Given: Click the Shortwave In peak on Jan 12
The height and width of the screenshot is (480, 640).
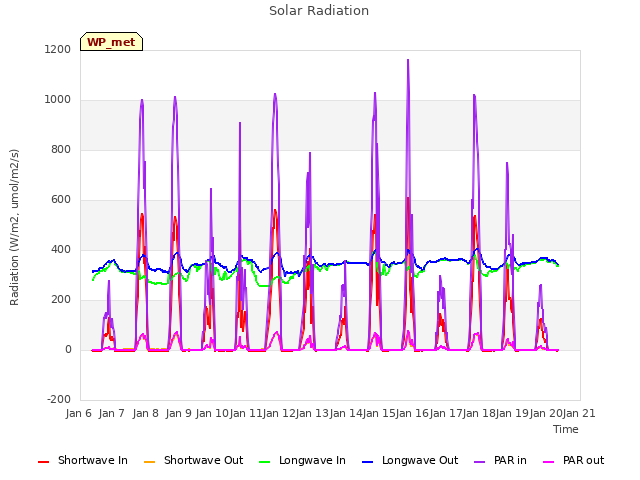Looking at the screenshot, I should 275,210.
